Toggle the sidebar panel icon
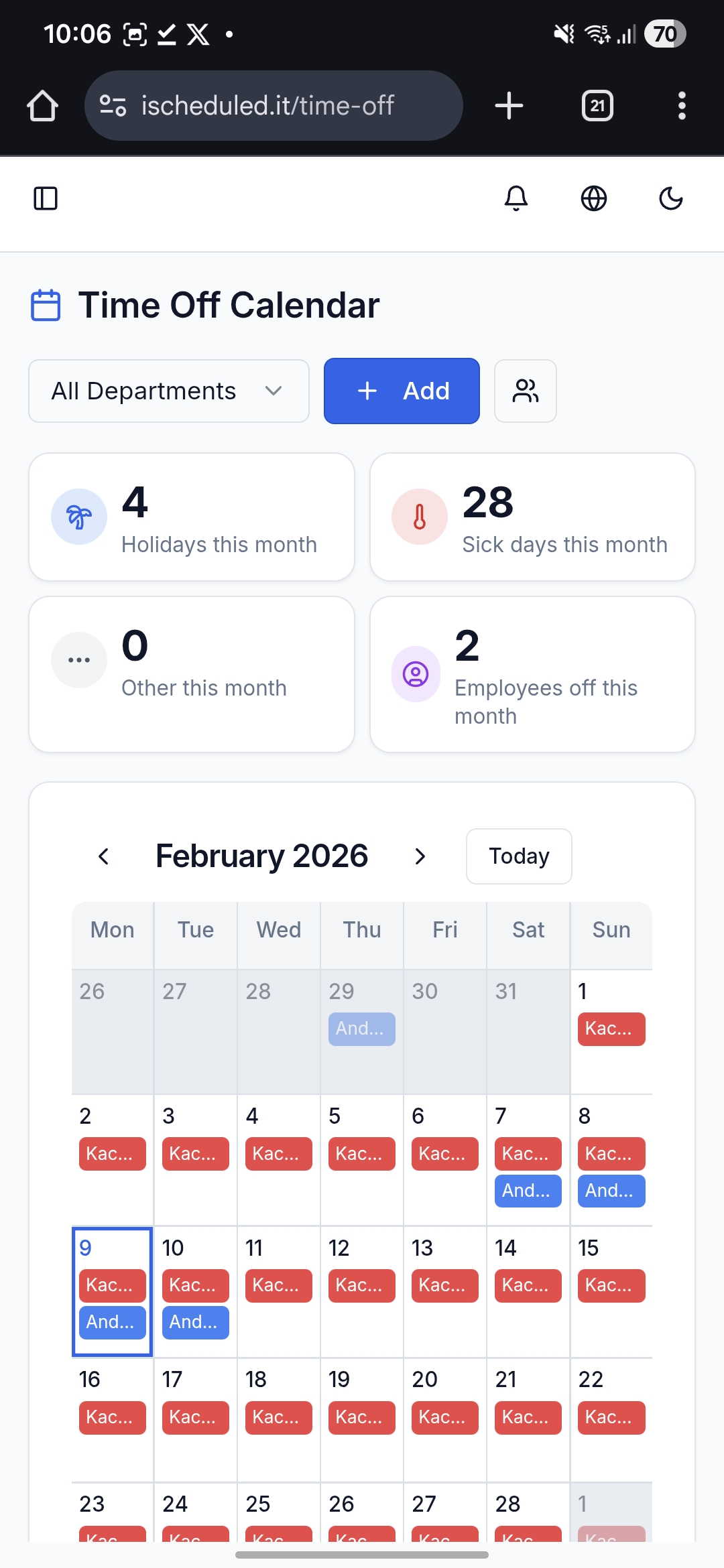This screenshot has height=1568, width=724. tap(46, 198)
